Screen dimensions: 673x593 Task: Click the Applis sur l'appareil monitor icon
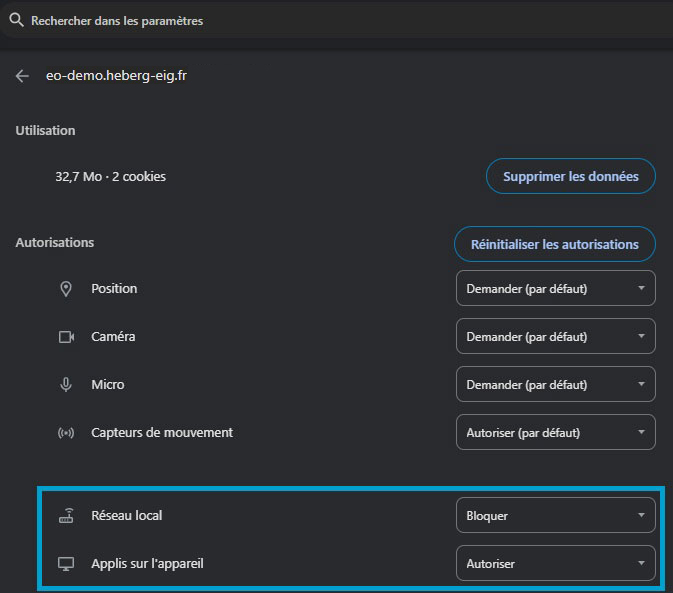point(66,564)
